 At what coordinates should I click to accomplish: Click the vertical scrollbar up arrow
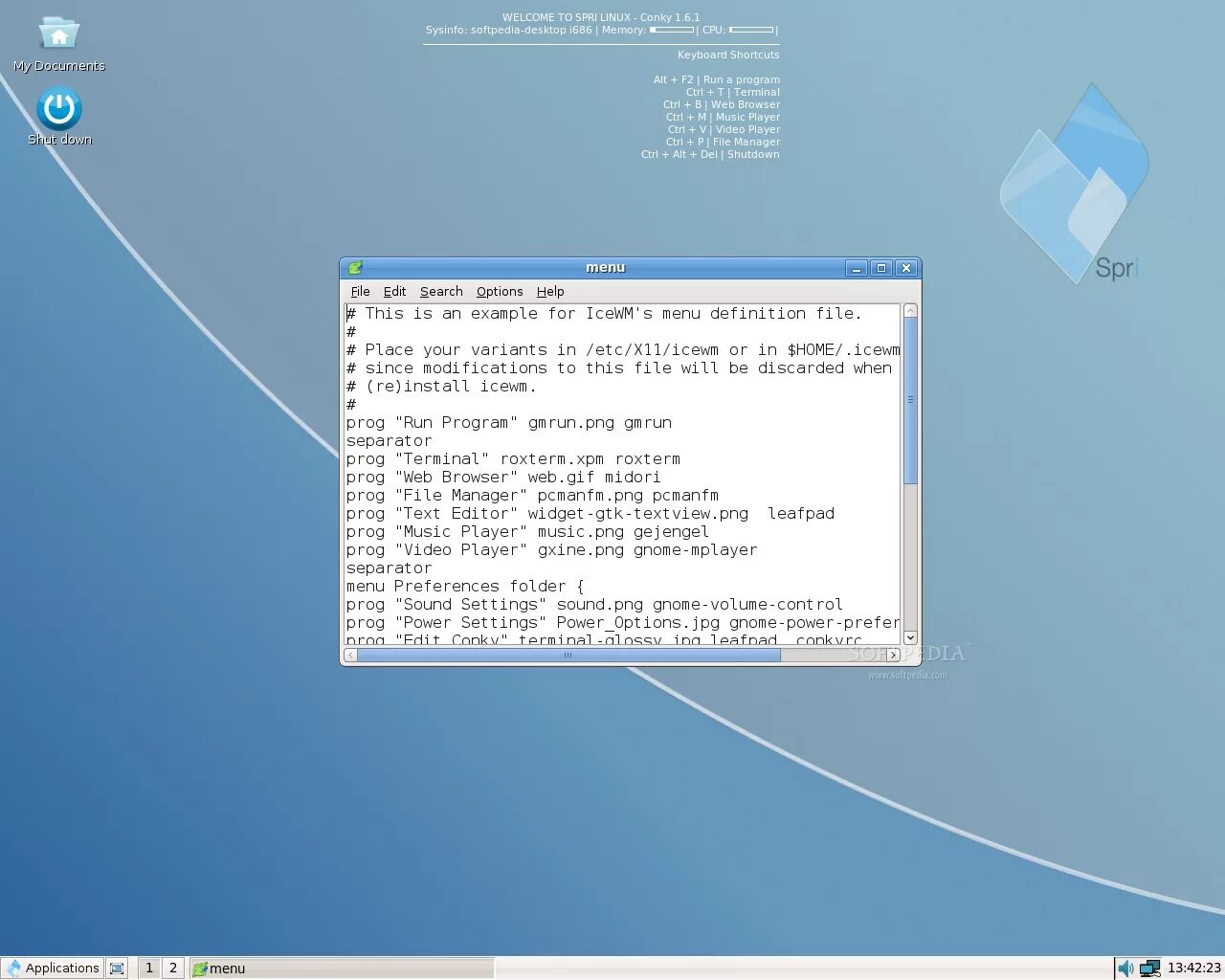coord(910,310)
